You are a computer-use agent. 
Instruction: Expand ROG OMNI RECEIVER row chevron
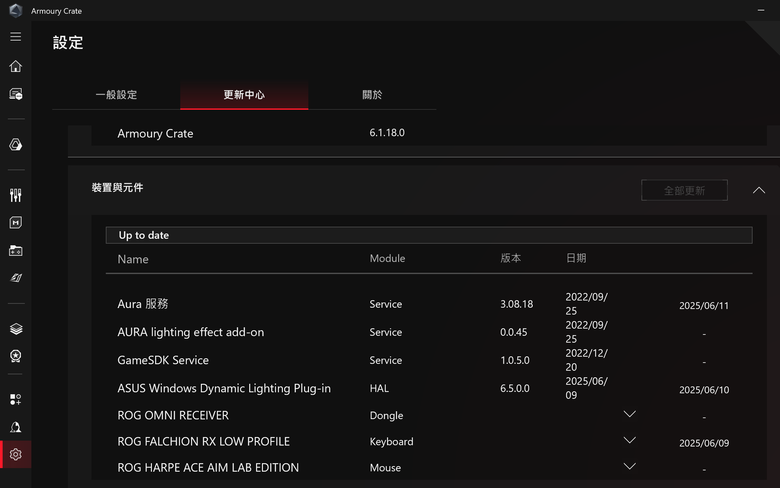pyautogui.click(x=630, y=414)
